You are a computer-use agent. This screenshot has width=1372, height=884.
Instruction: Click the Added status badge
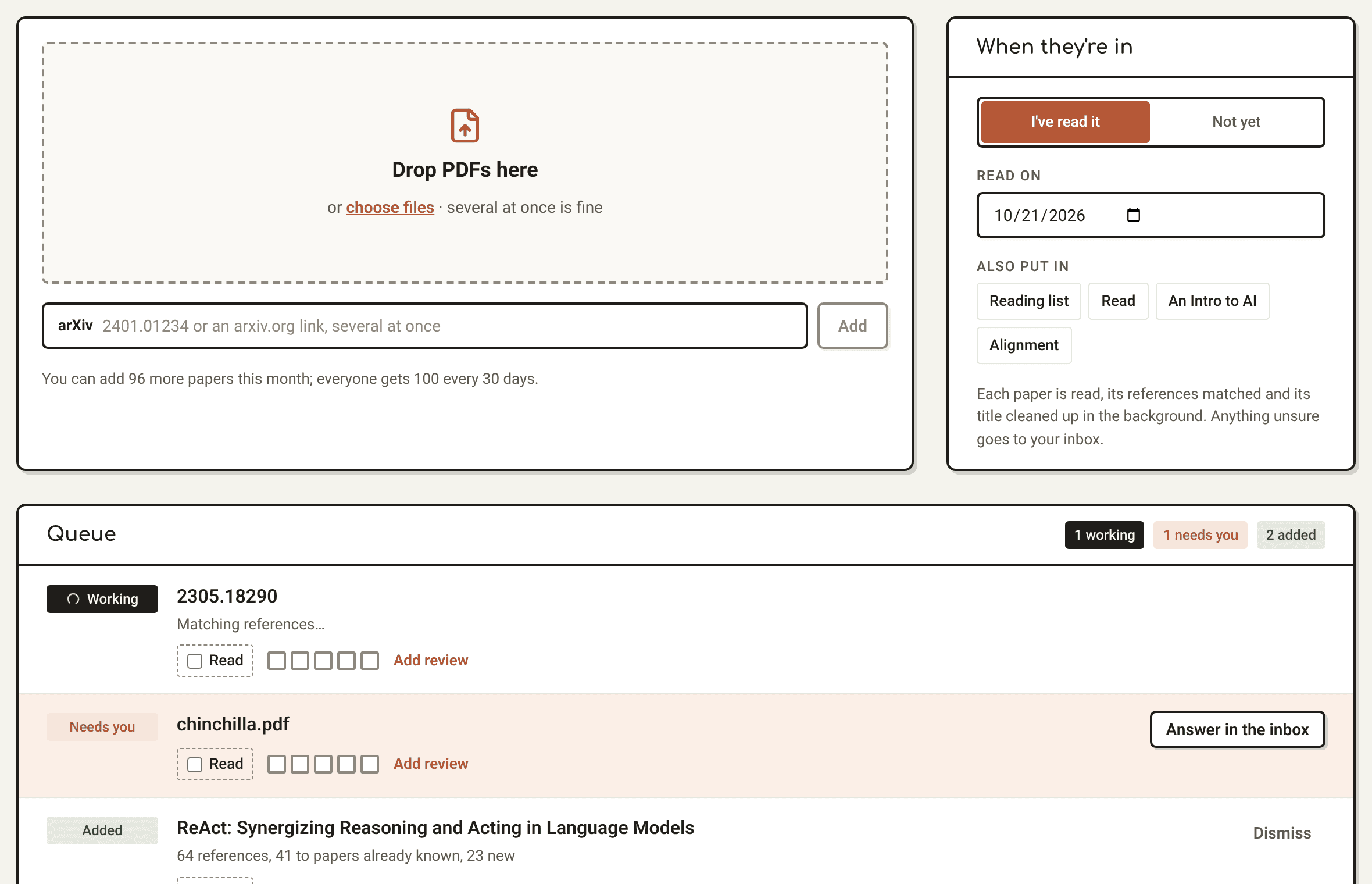[x=102, y=830]
